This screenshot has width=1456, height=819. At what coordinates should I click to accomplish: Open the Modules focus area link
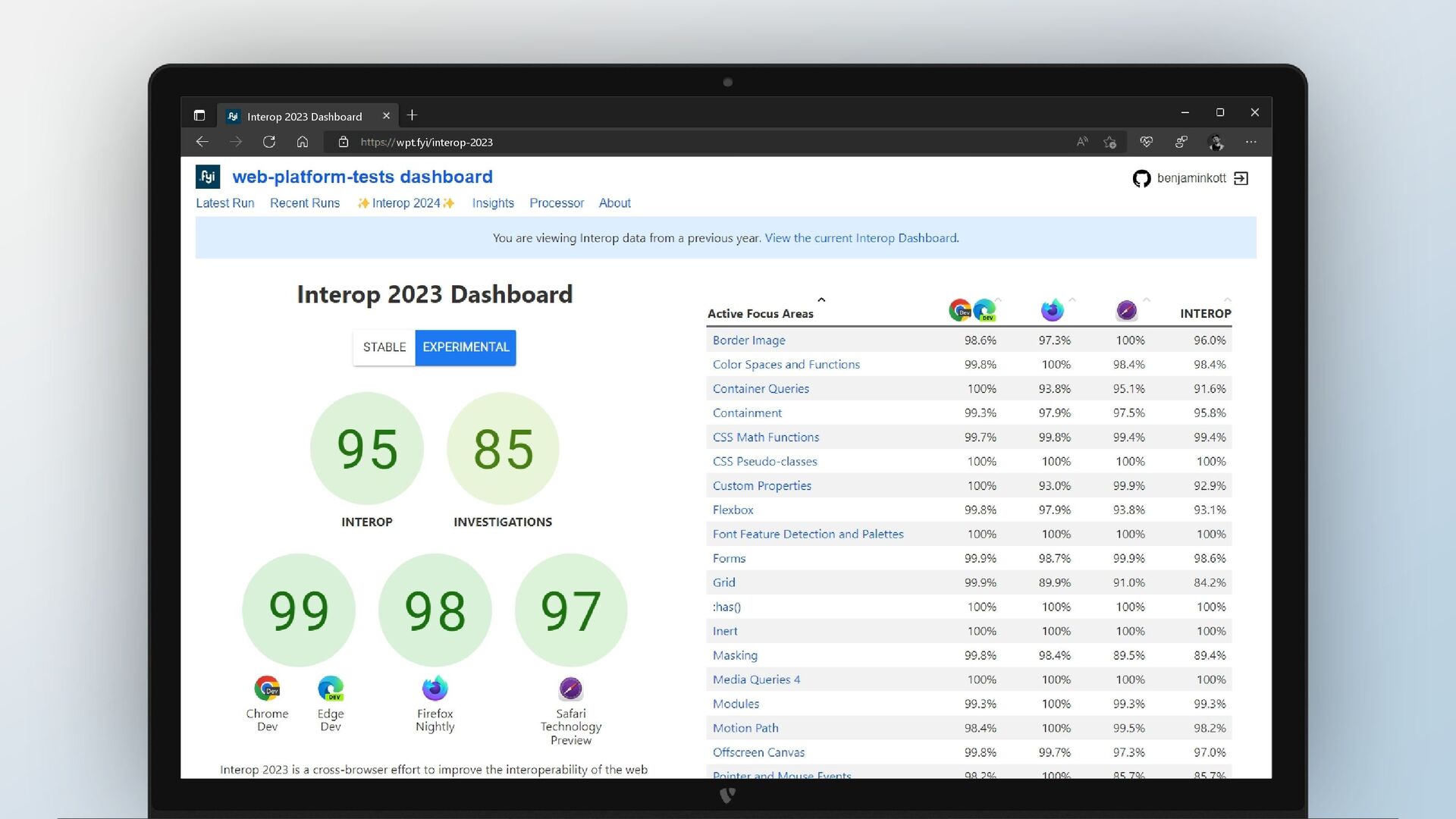coord(736,704)
